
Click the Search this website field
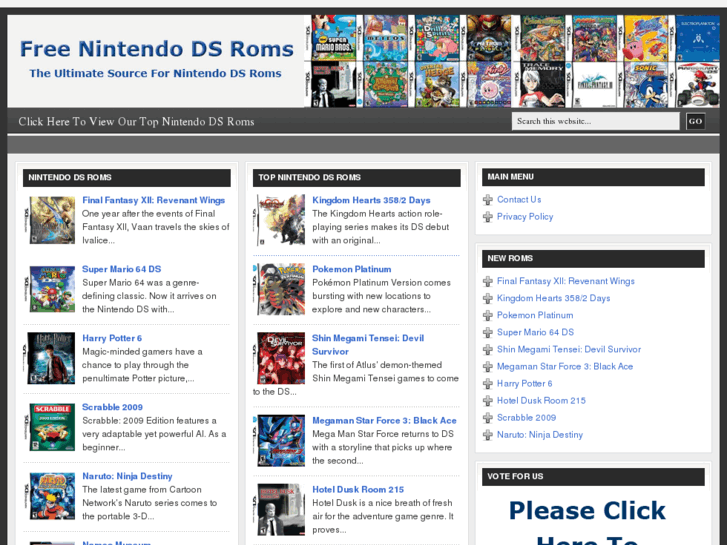(595, 122)
